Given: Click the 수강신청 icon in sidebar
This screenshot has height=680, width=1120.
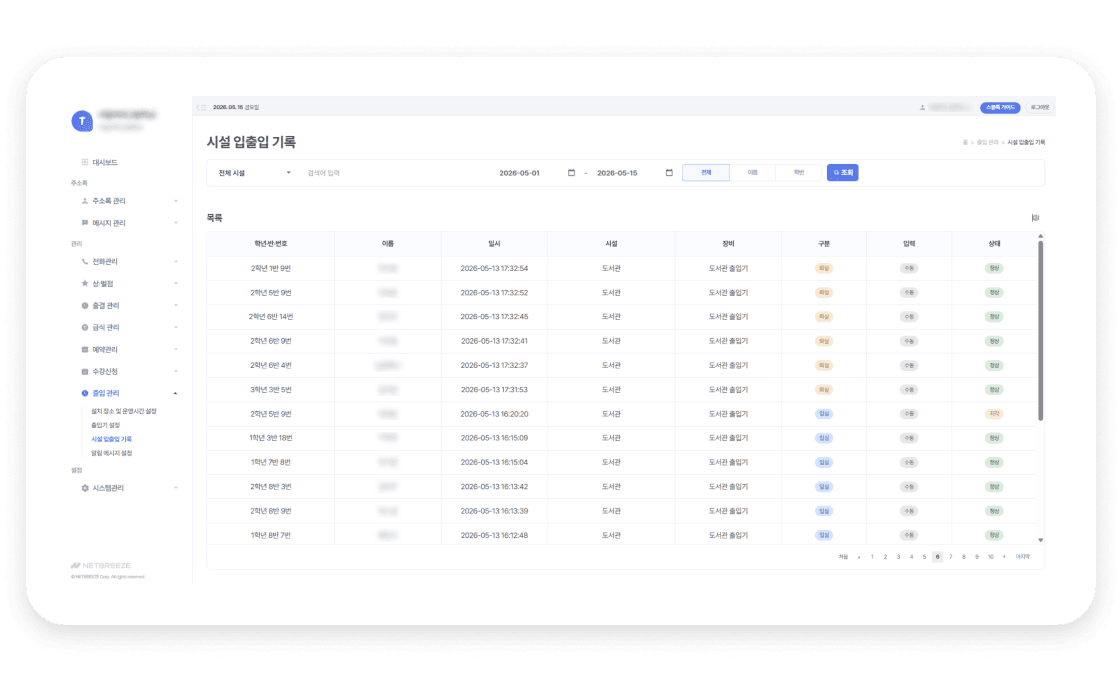Looking at the screenshot, I should point(85,371).
